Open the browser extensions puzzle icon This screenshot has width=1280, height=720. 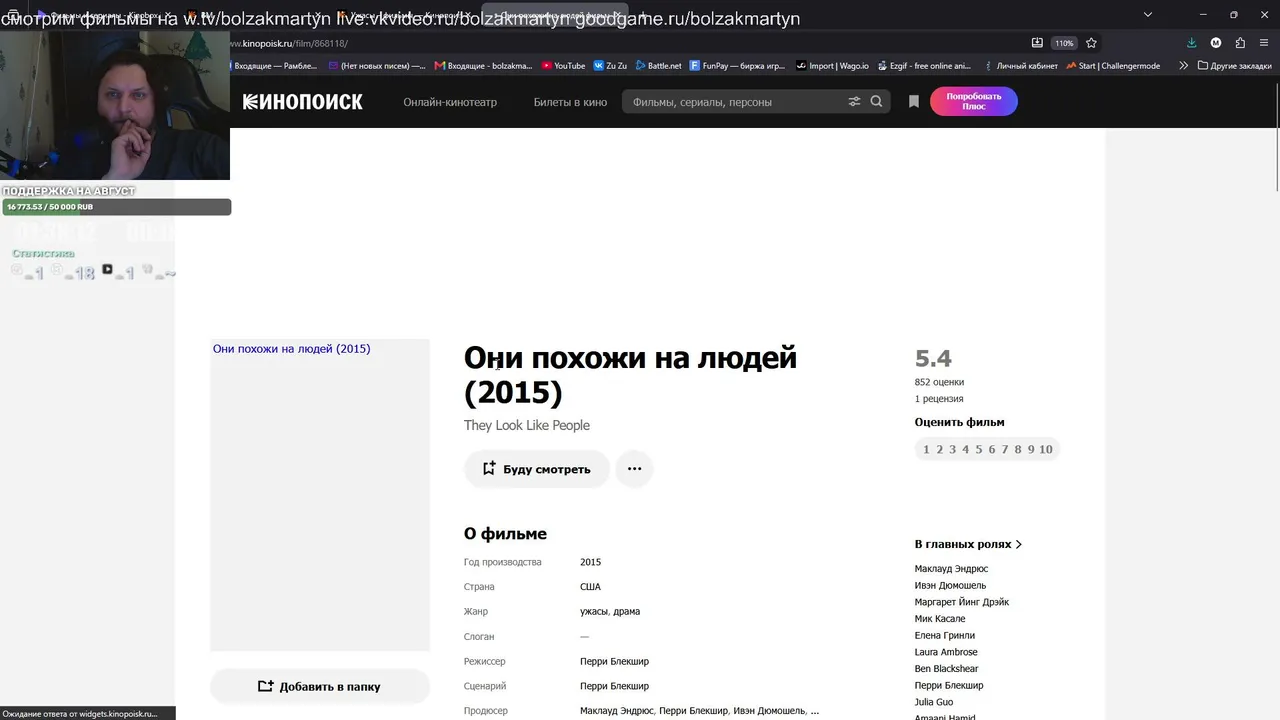[x=1240, y=43]
